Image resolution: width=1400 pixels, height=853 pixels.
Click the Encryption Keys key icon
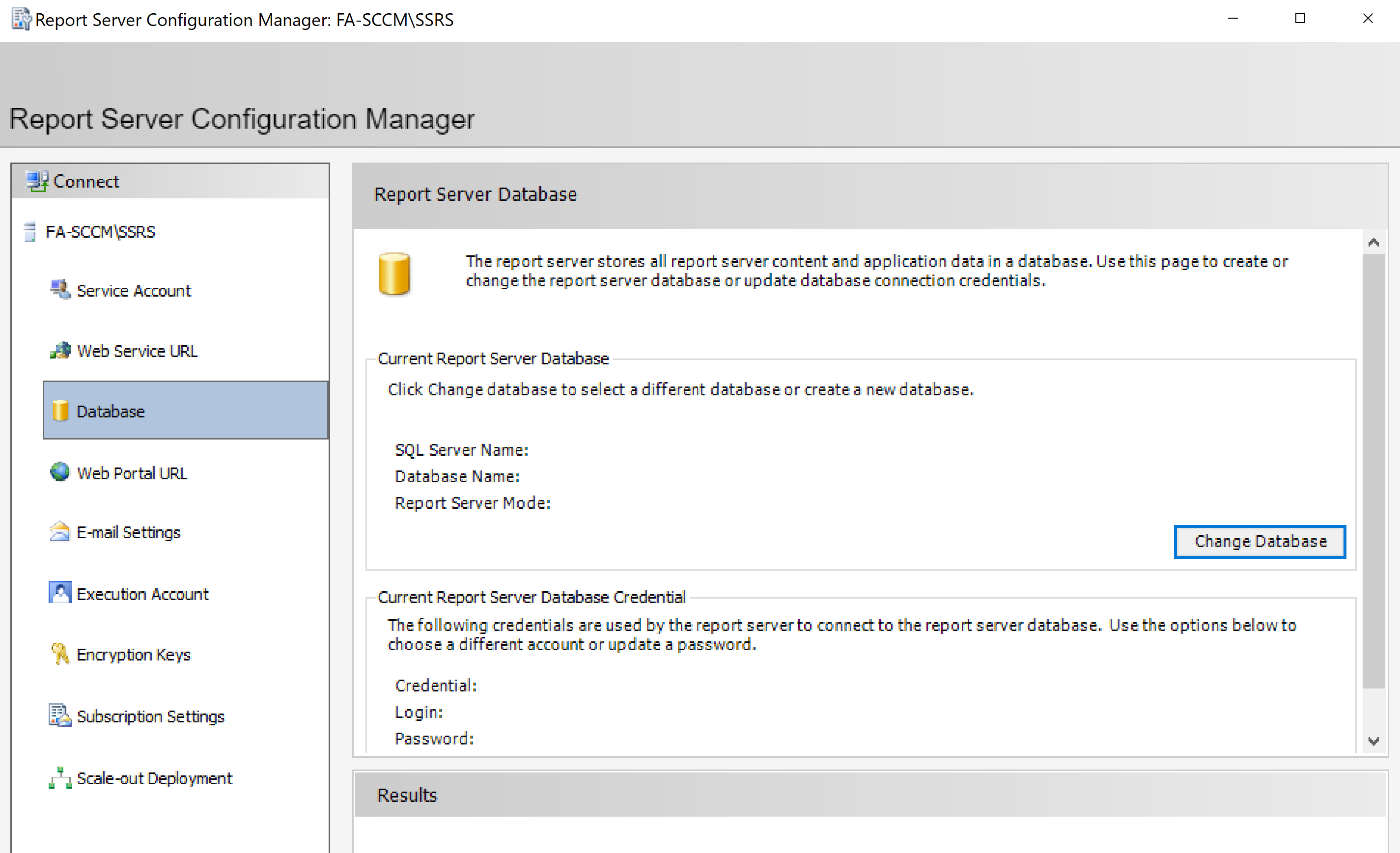(59, 654)
